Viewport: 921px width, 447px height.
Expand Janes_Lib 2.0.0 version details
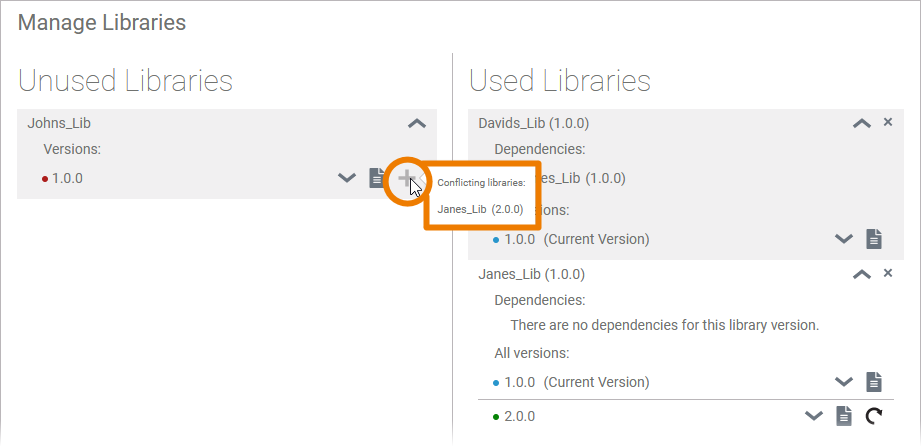click(x=814, y=416)
